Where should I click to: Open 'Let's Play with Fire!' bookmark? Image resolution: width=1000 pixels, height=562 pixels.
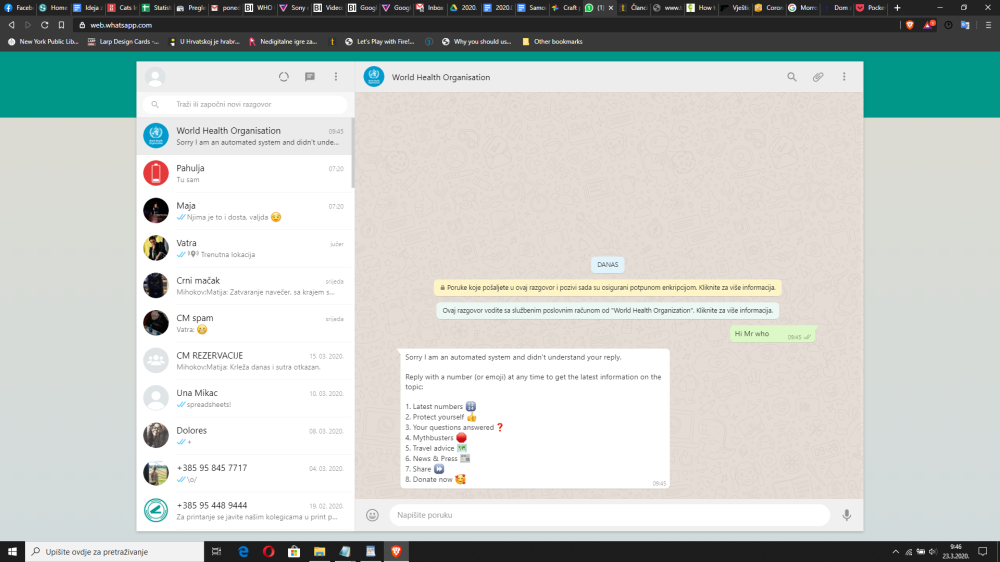(379, 41)
